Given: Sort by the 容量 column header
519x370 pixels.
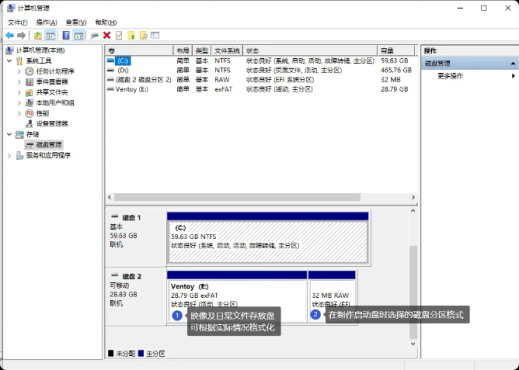Looking at the screenshot, I should pyautogui.click(x=396, y=51).
